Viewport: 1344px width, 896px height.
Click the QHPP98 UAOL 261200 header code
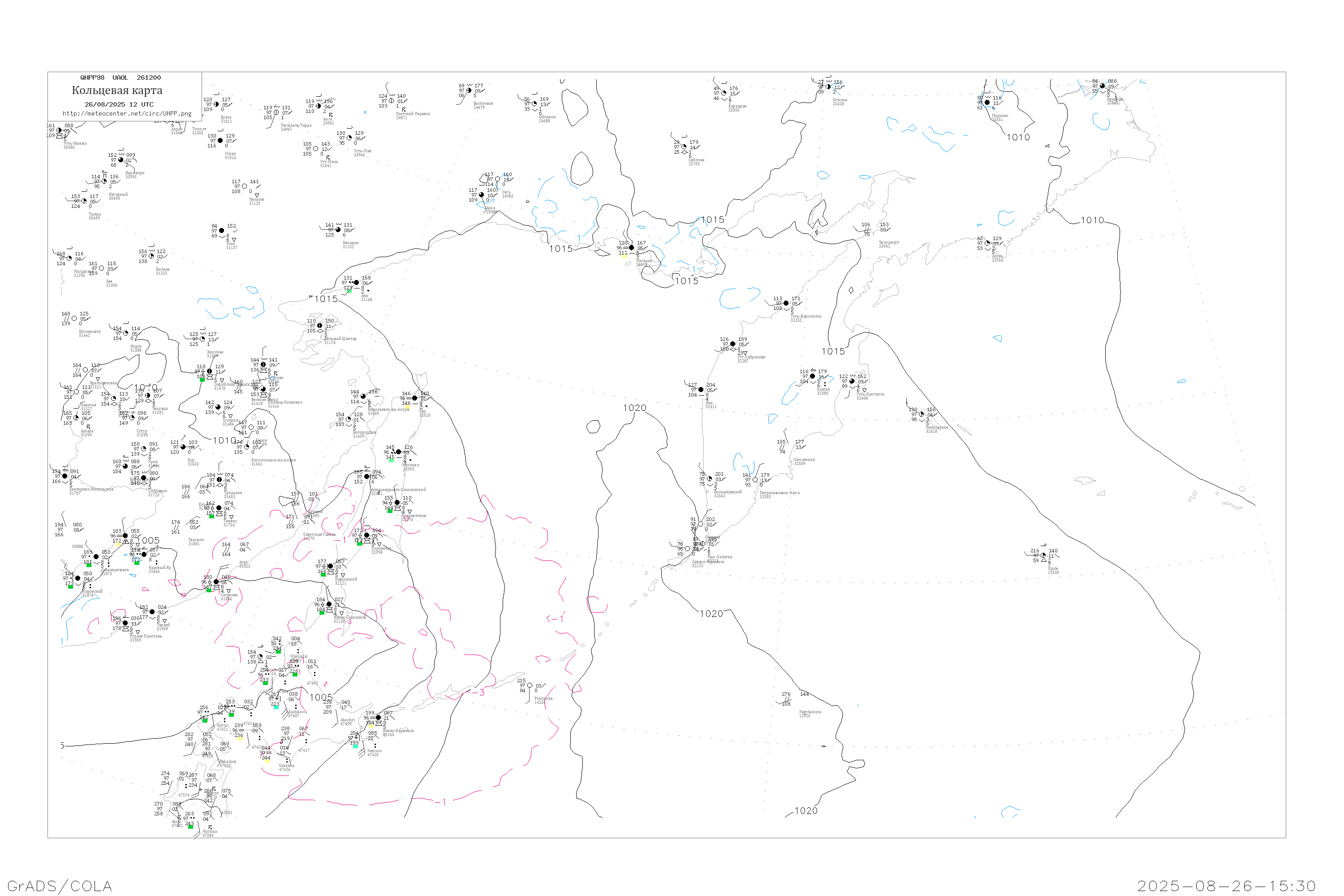[121, 78]
